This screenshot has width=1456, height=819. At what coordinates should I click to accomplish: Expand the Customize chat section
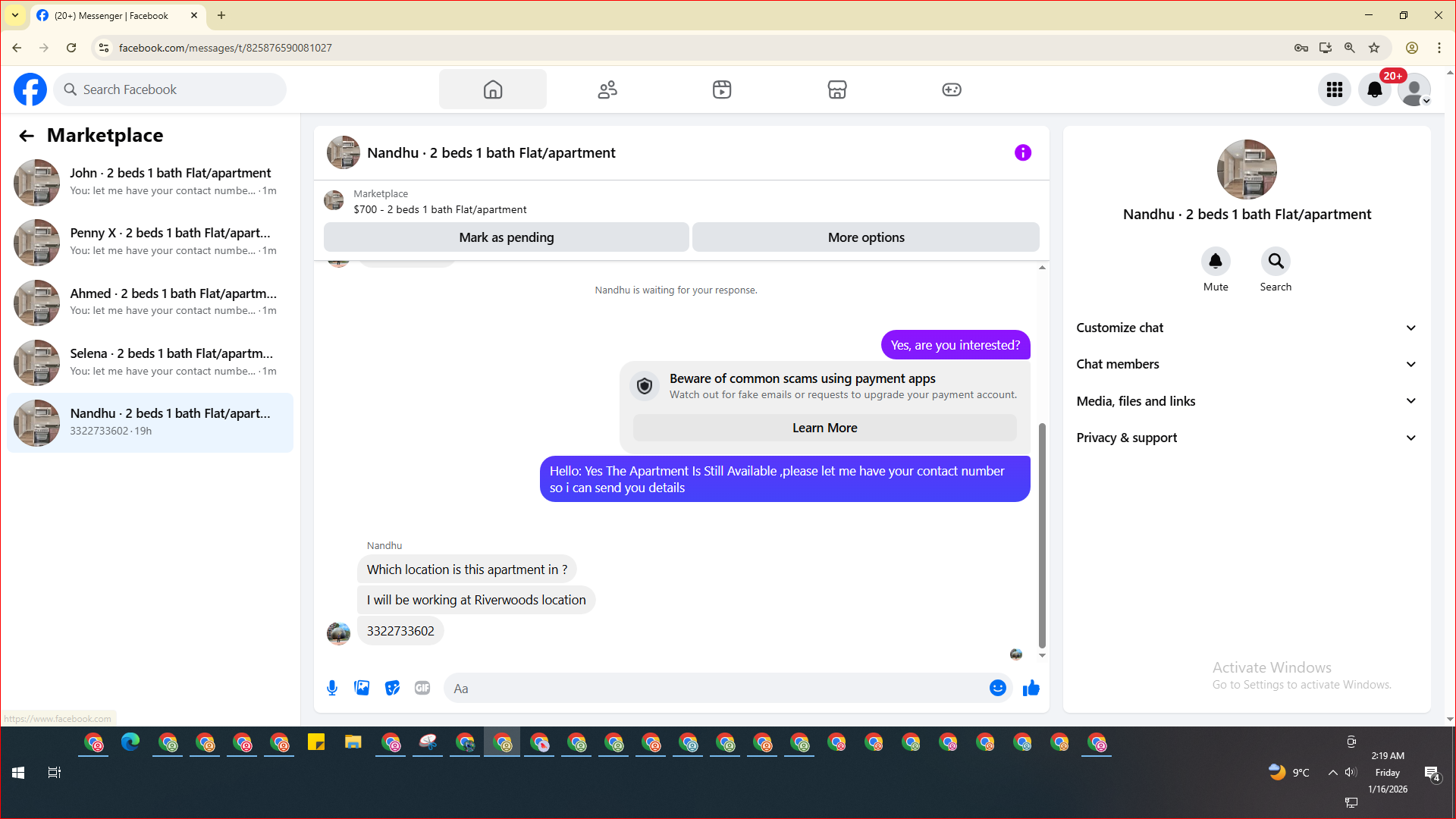pos(1247,328)
